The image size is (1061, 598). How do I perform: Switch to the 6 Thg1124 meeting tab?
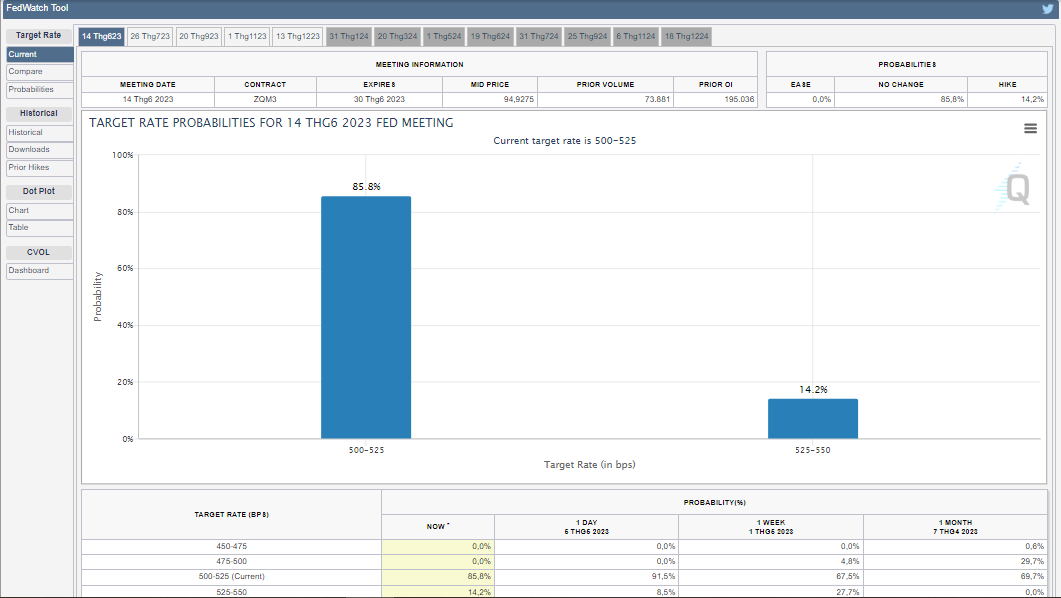coord(636,37)
